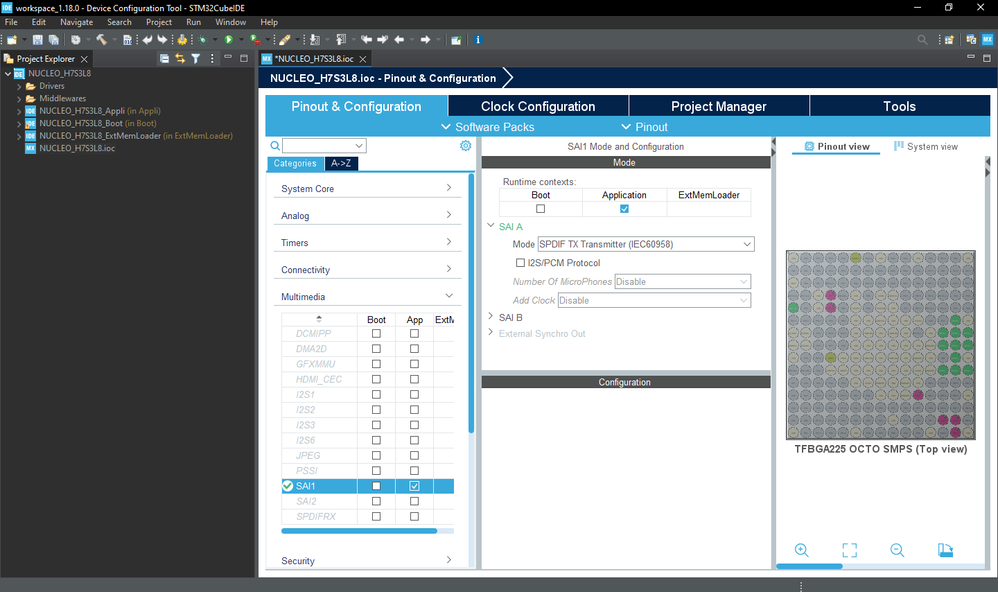
Task: Click the Save All toolbar icon
Action: [x=54, y=39]
